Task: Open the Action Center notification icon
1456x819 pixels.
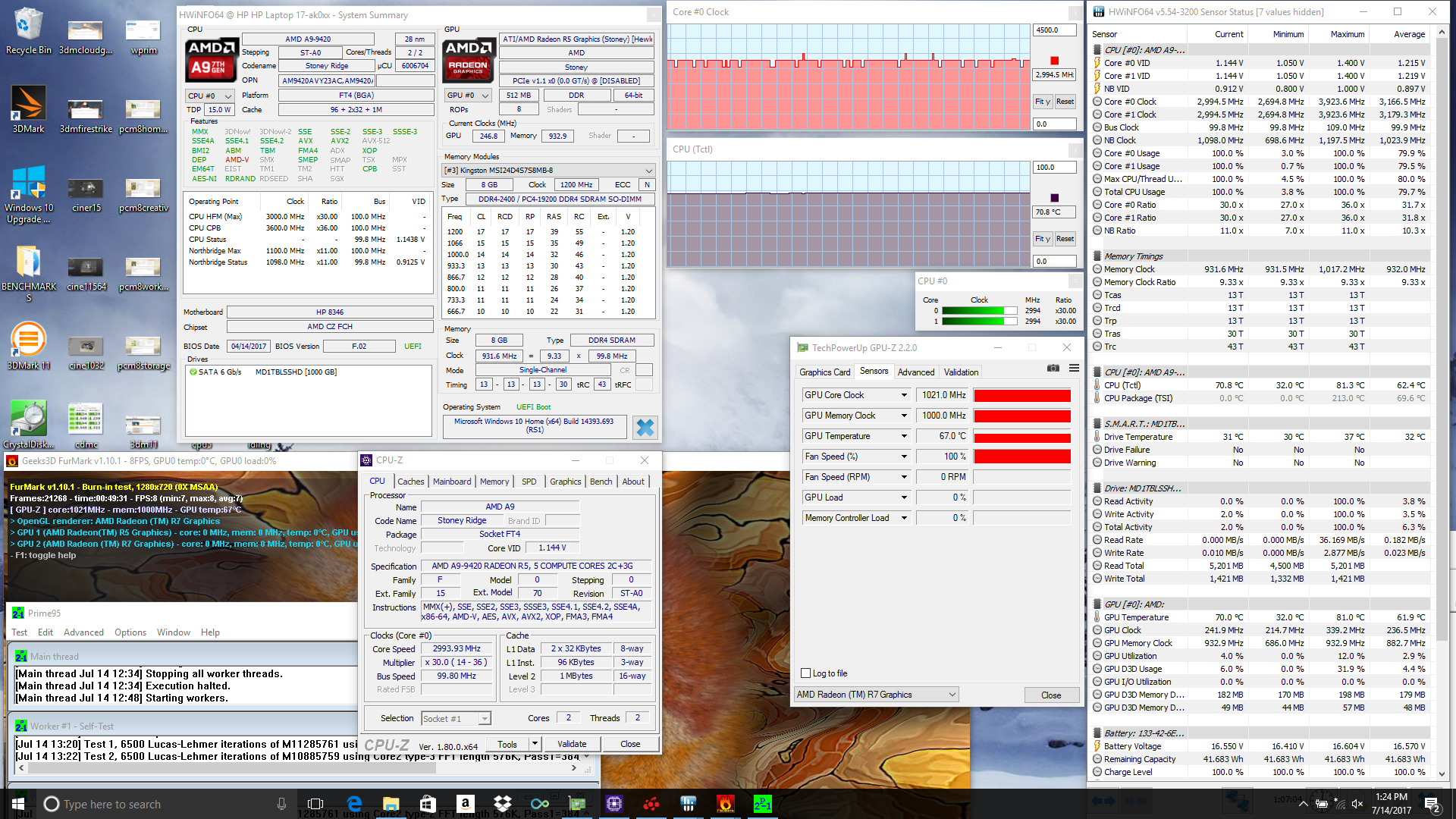Action: click(x=1432, y=804)
